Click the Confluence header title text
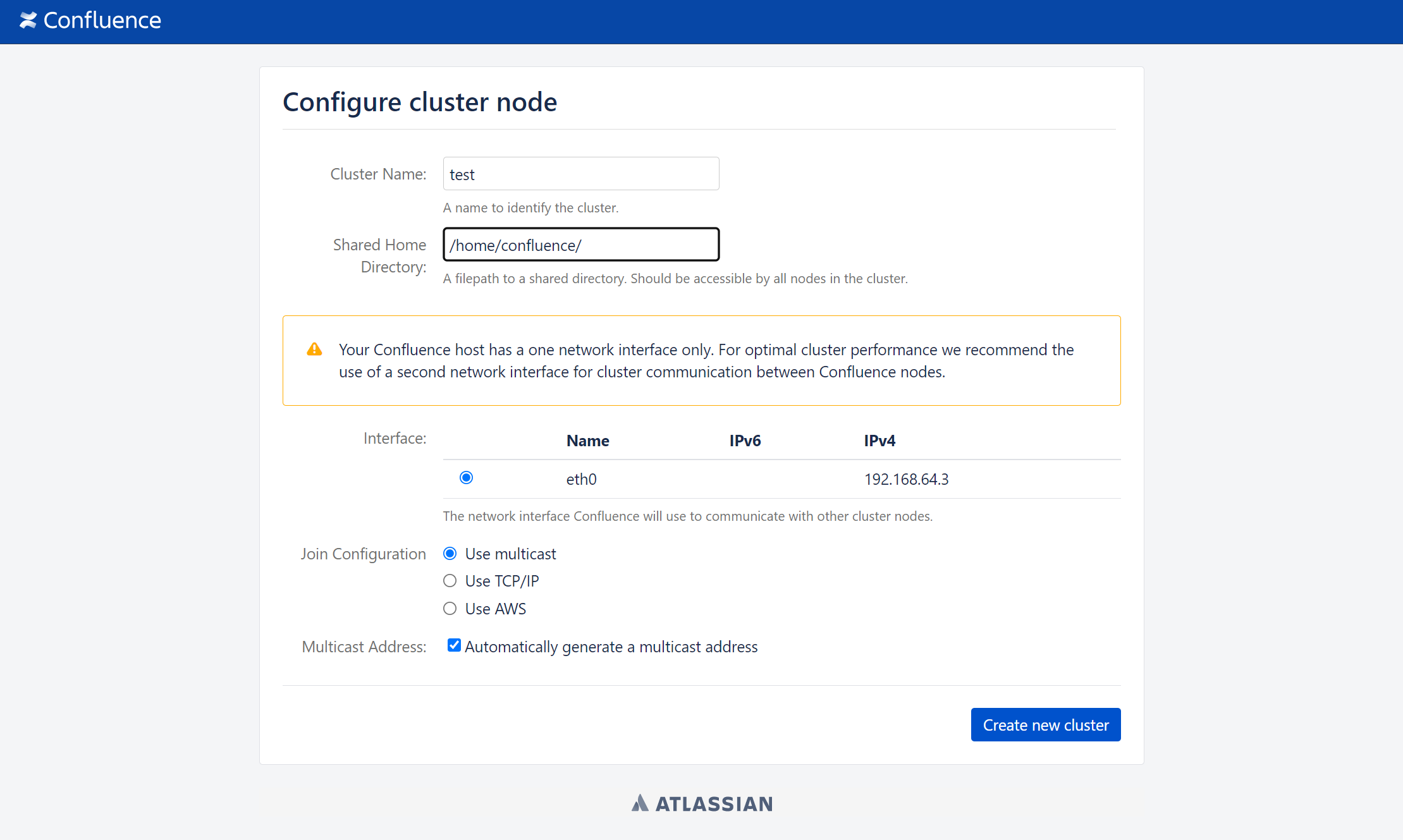The width and height of the screenshot is (1403, 840). pos(102,20)
